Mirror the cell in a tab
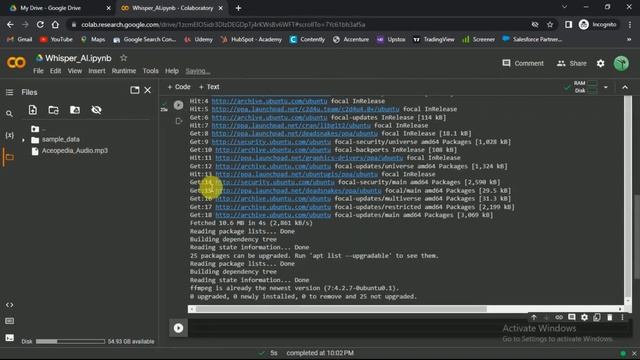640x360 pixels. coord(597,317)
